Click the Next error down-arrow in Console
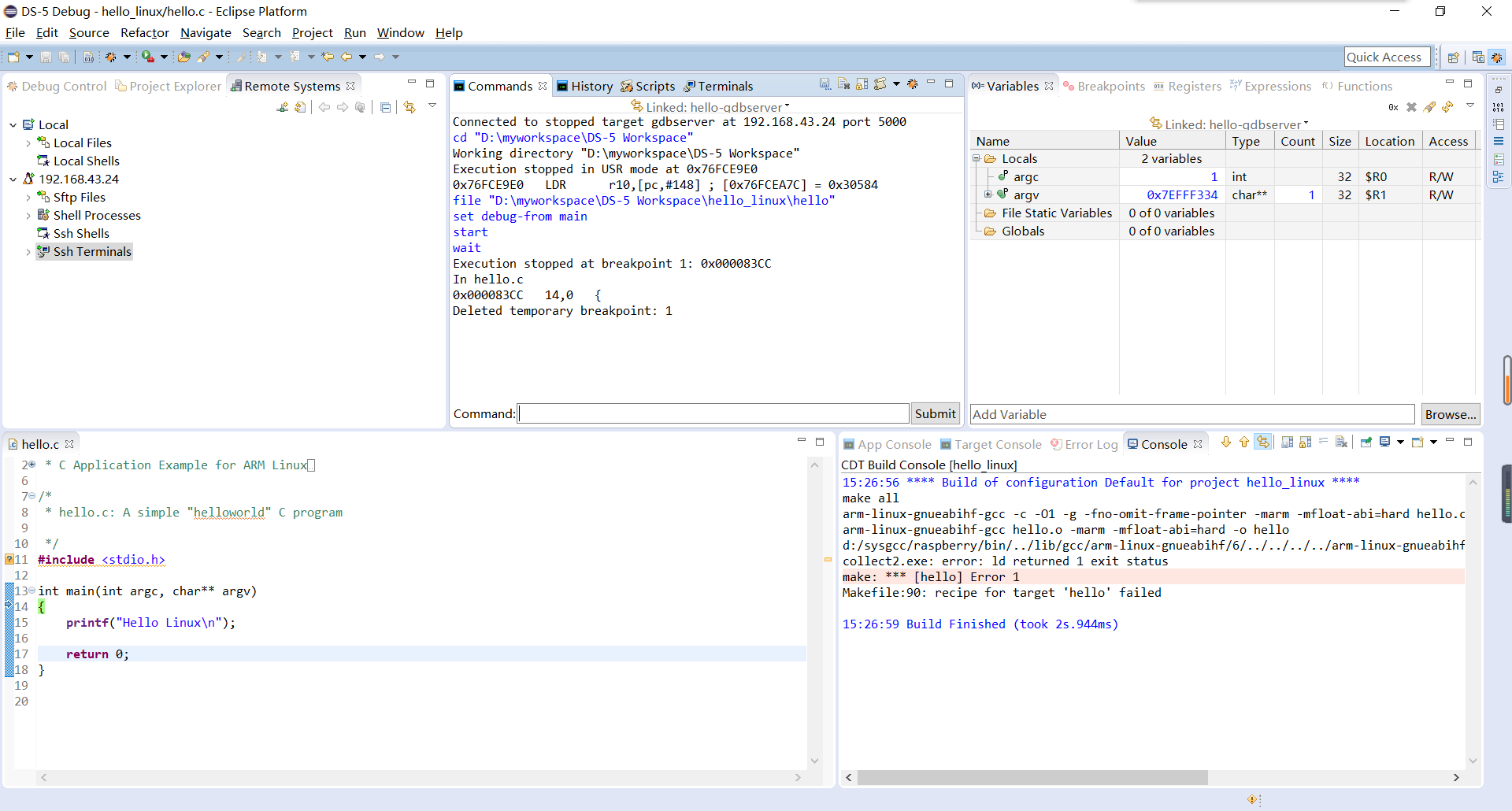 coord(1226,443)
